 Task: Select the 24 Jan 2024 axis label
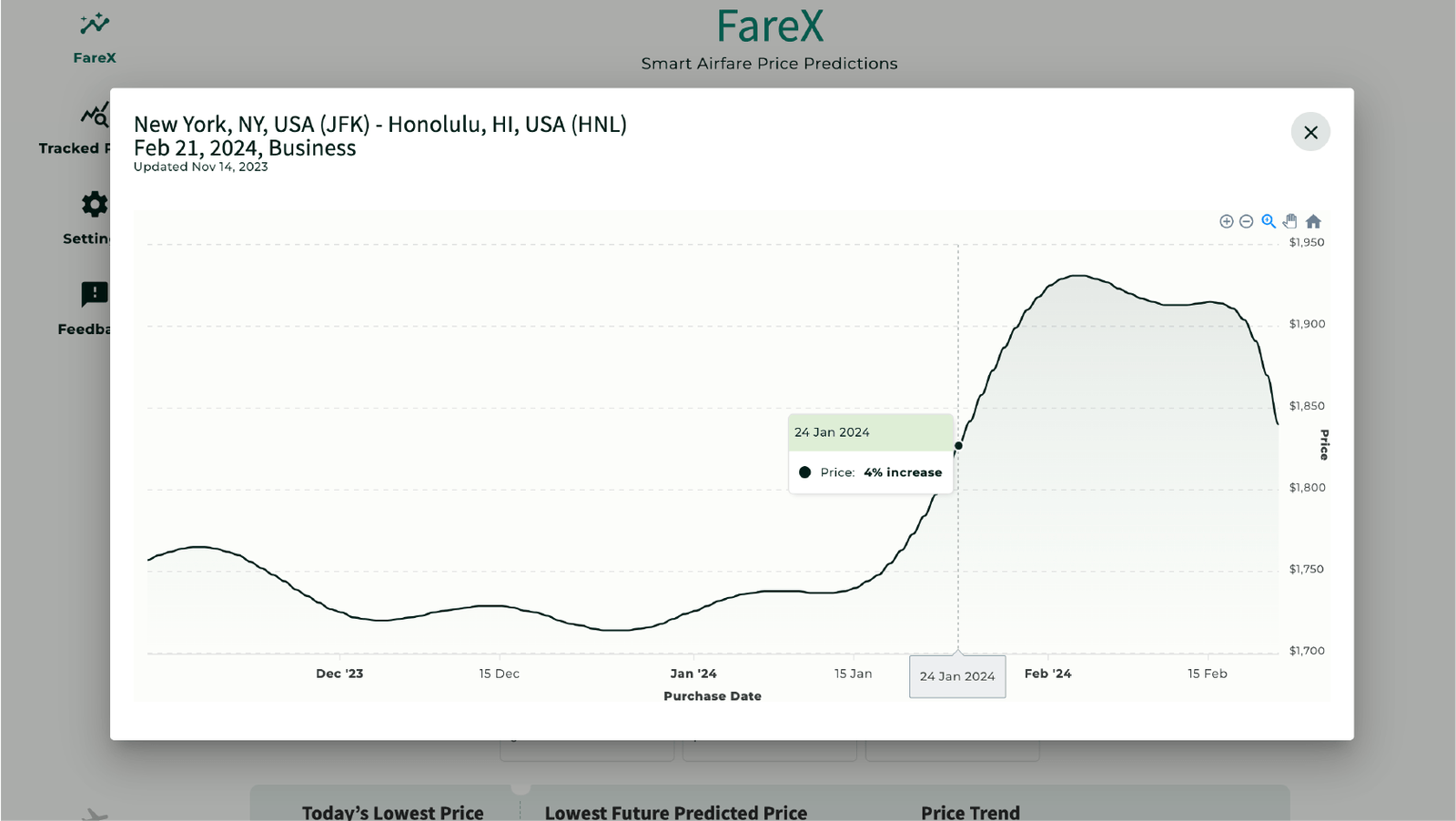957,676
